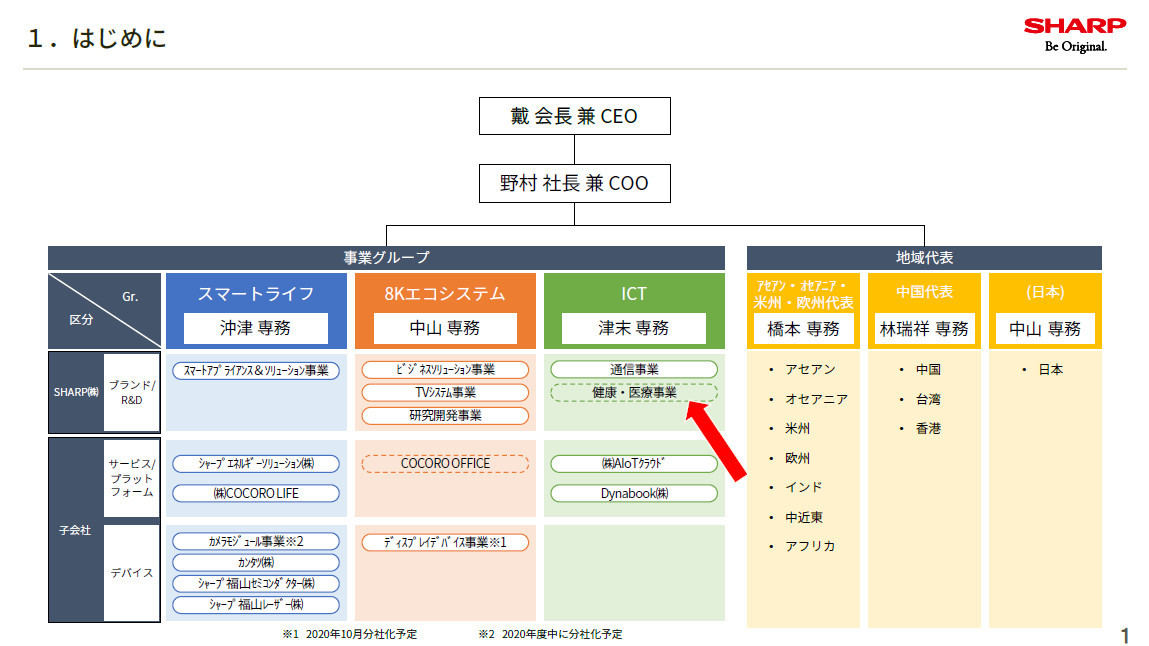Click the "㈱AIoTクラウド" pill
1149x646 pixels.
pyautogui.click(x=634, y=464)
